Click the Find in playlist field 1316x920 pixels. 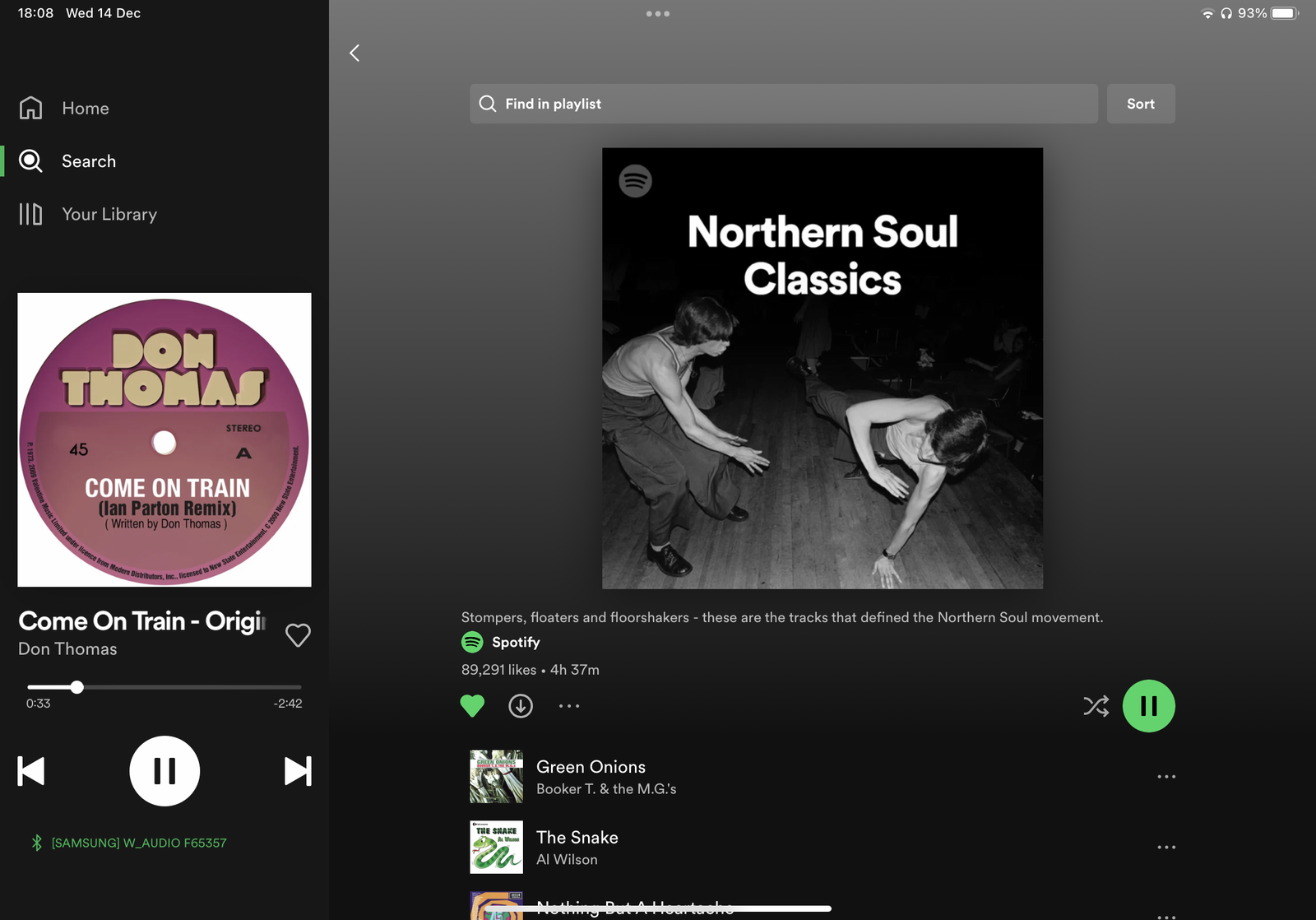point(784,104)
